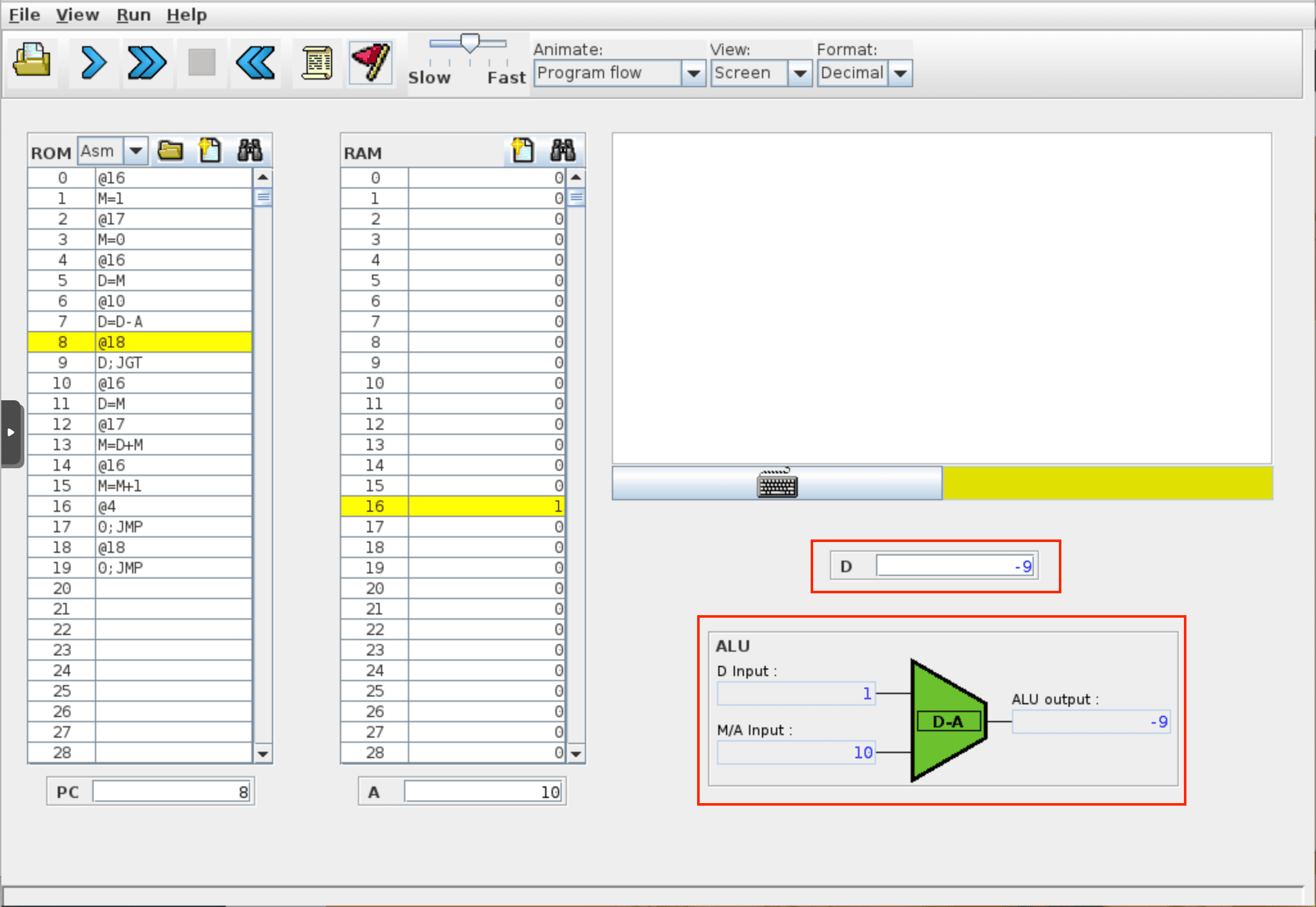Viewport: 1316px width, 907px height.
Task: Click the speed slider handle
Action: coord(470,43)
